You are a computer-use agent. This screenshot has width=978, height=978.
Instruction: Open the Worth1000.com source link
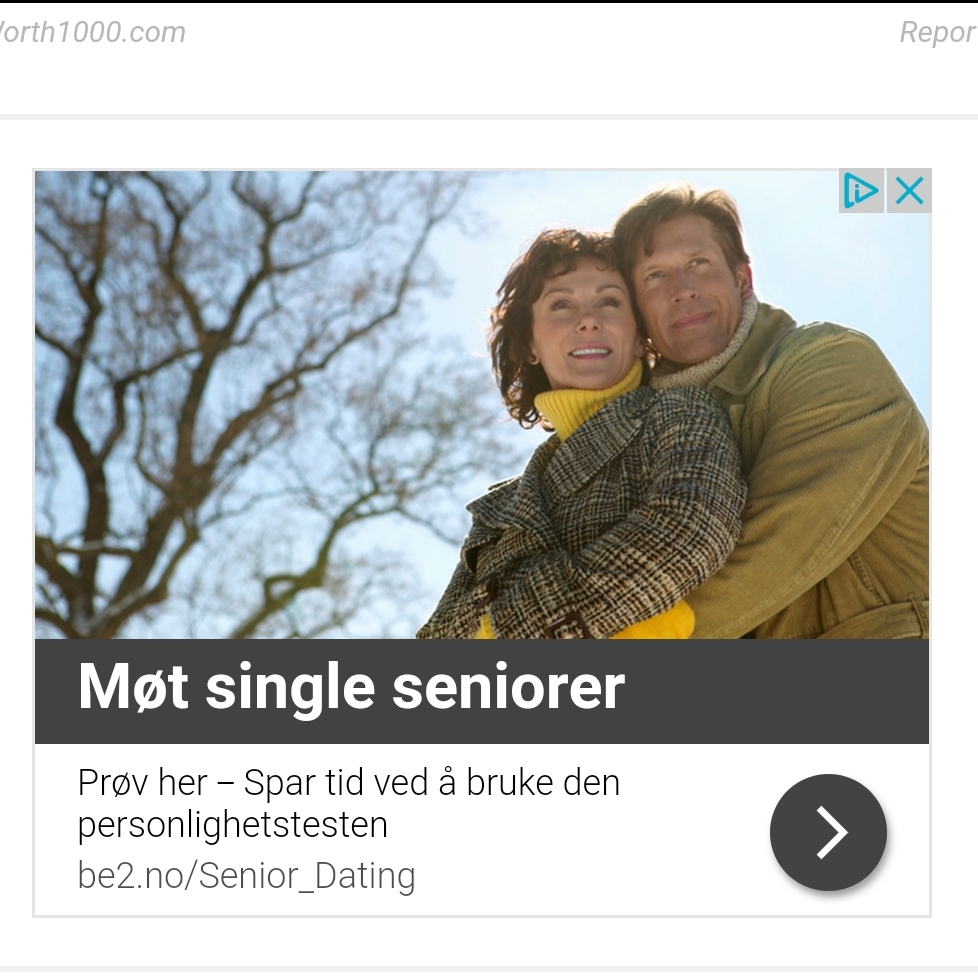coord(92,32)
